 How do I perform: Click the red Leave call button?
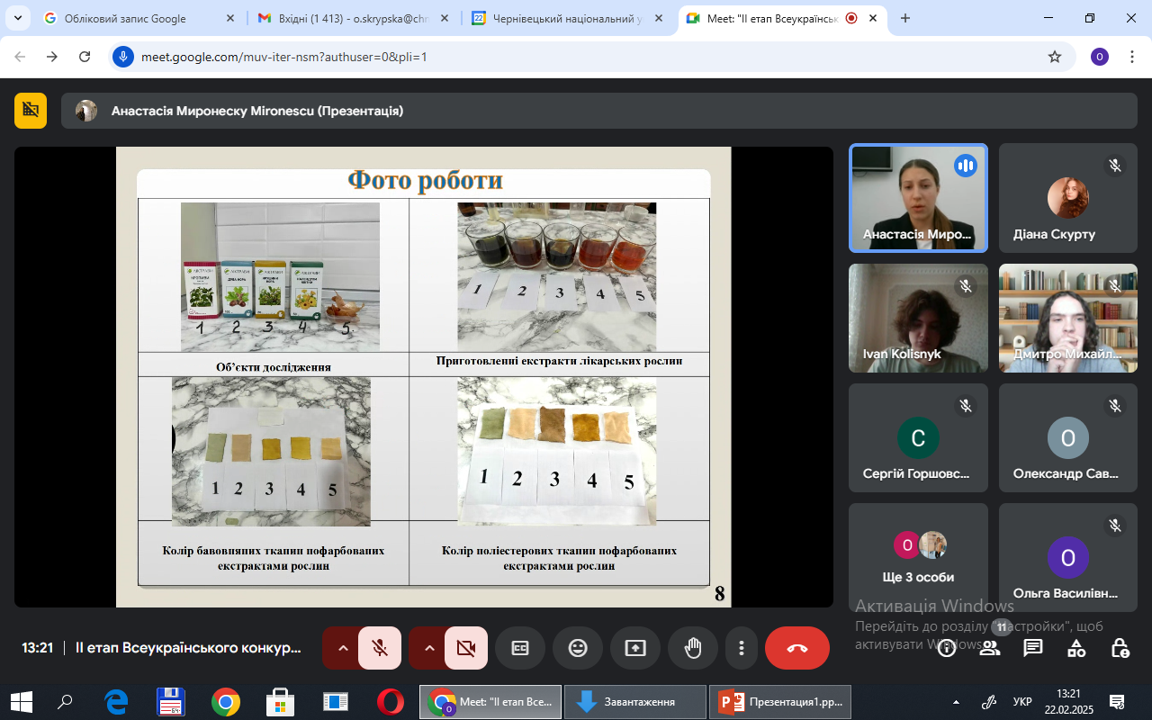[797, 648]
